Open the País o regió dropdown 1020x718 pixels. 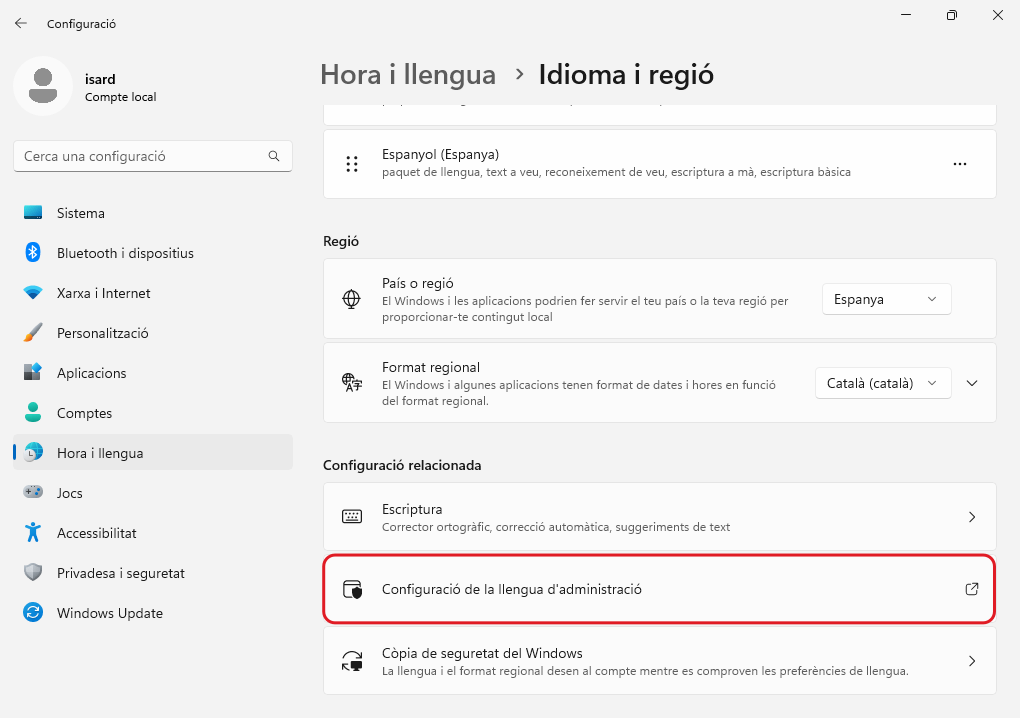(x=886, y=299)
